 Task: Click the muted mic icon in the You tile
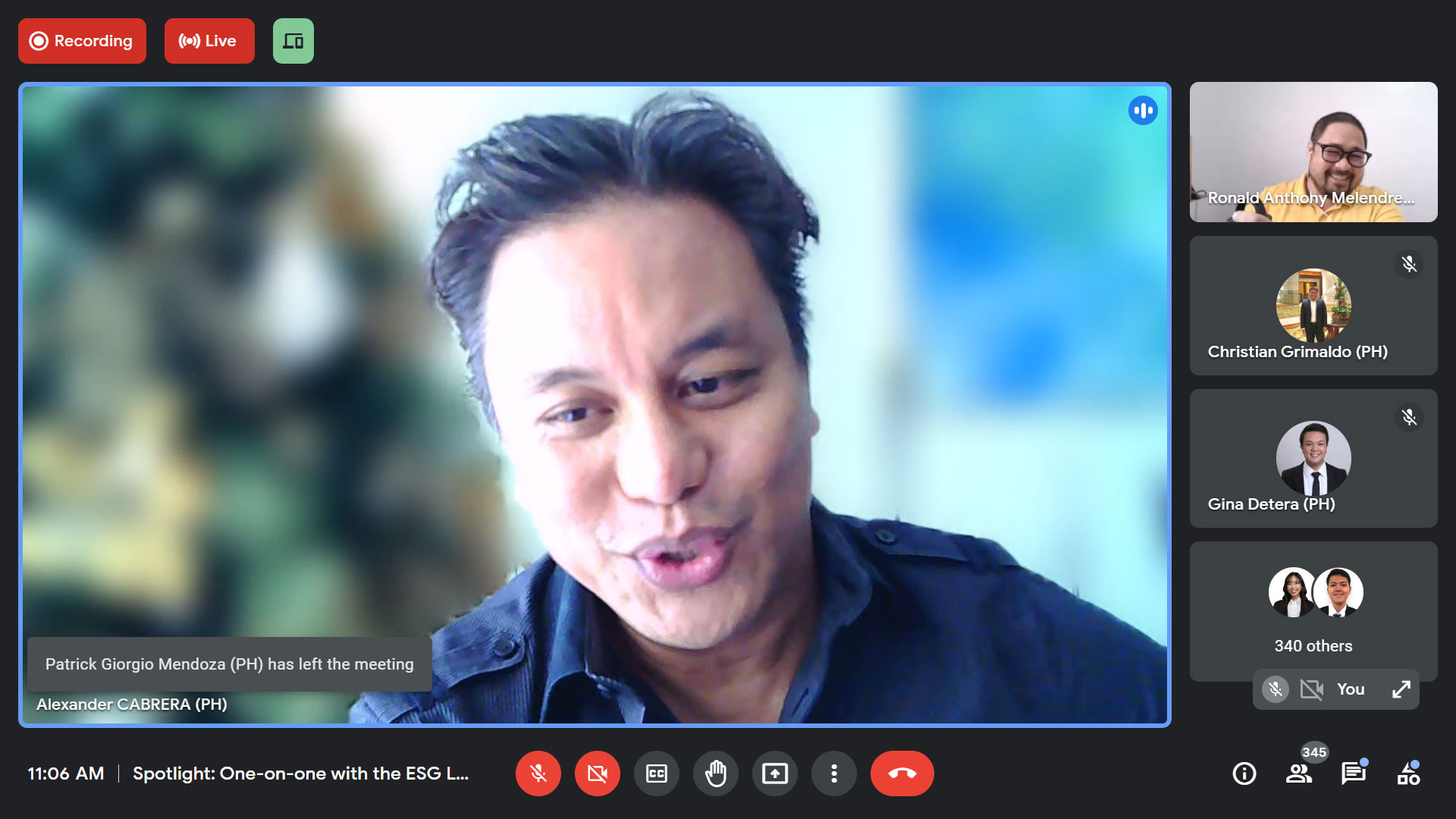[1276, 689]
